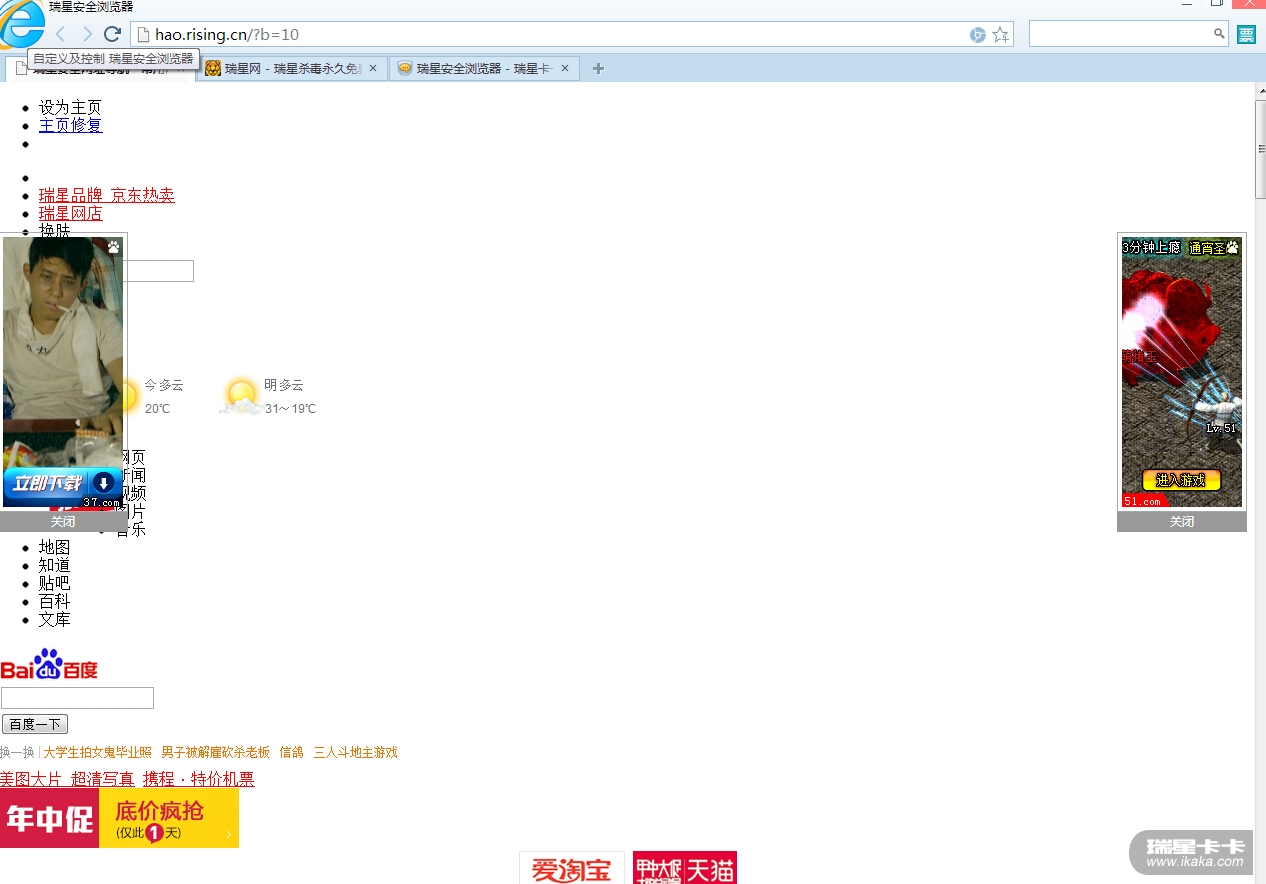Close the left floating ad via 关闭
Viewport: 1266px width, 884px height.
pos(63,521)
